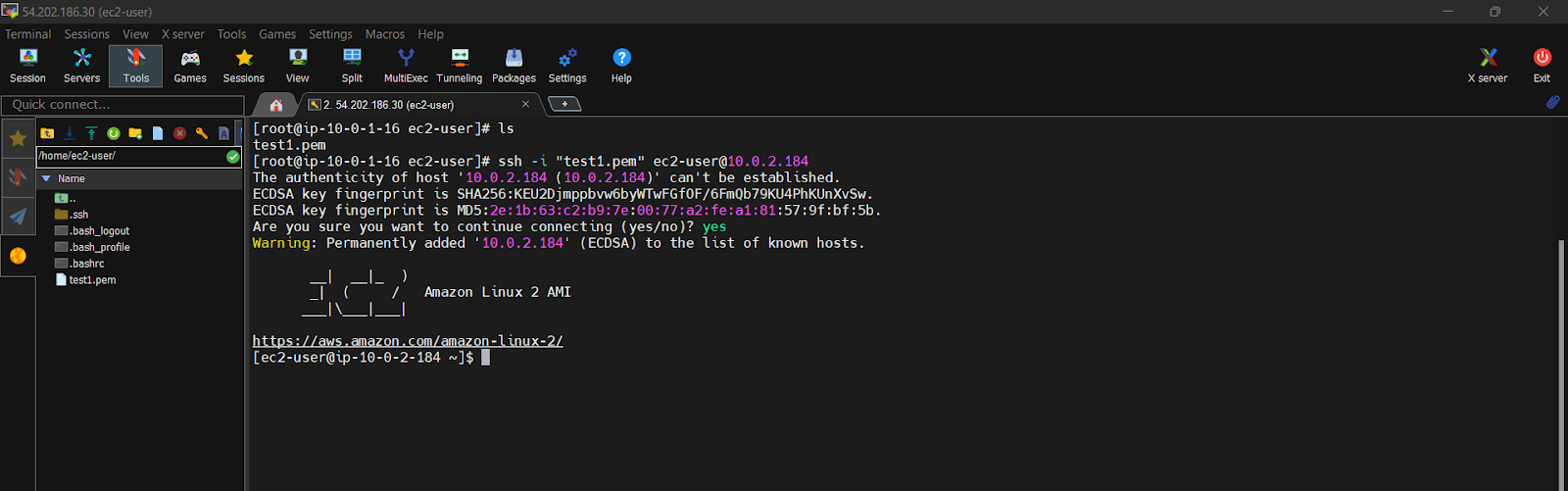The width and height of the screenshot is (1568, 491).
Task: Open the aws.amazon.com/amazon-linux-2 link
Action: (x=408, y=341)
